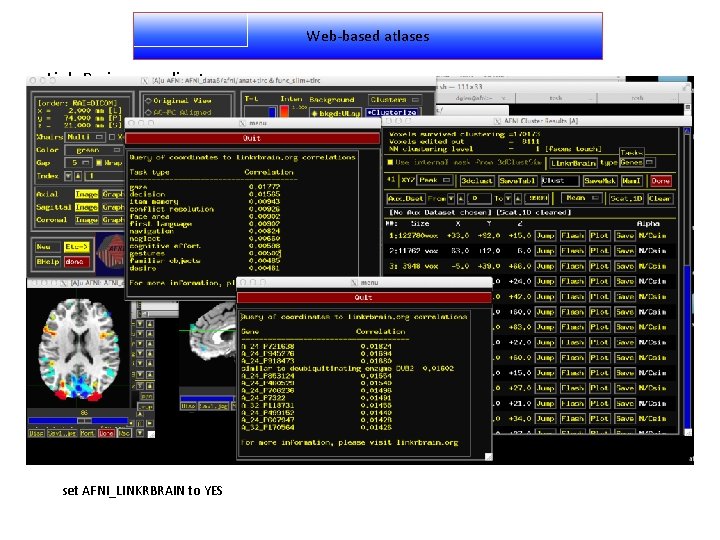The width and height of the screenshot is (720, 540).
Task: Jump to cluster 2 (11767 vox)
Action: [546, 251]
